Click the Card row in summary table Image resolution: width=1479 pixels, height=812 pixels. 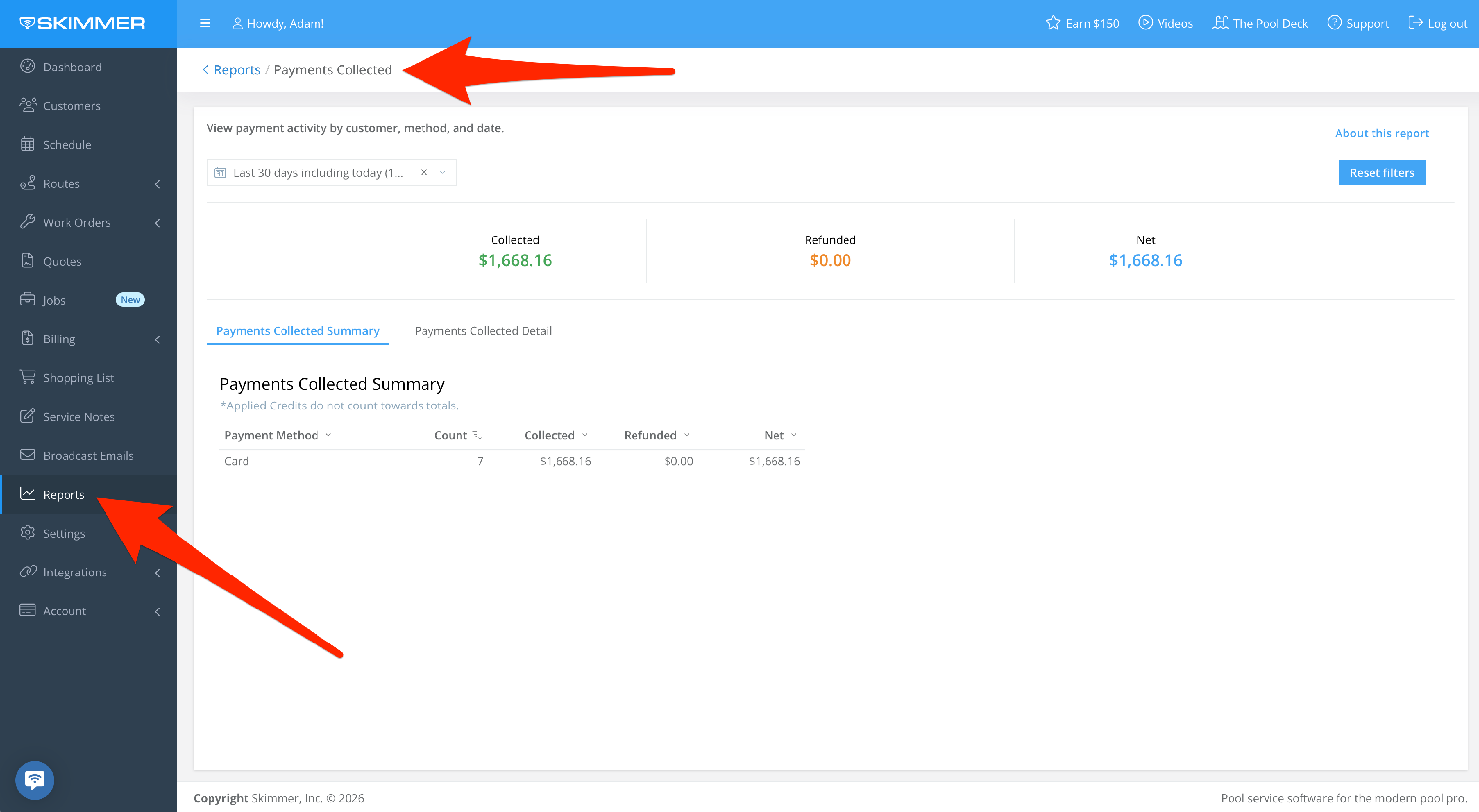[237, 461]
